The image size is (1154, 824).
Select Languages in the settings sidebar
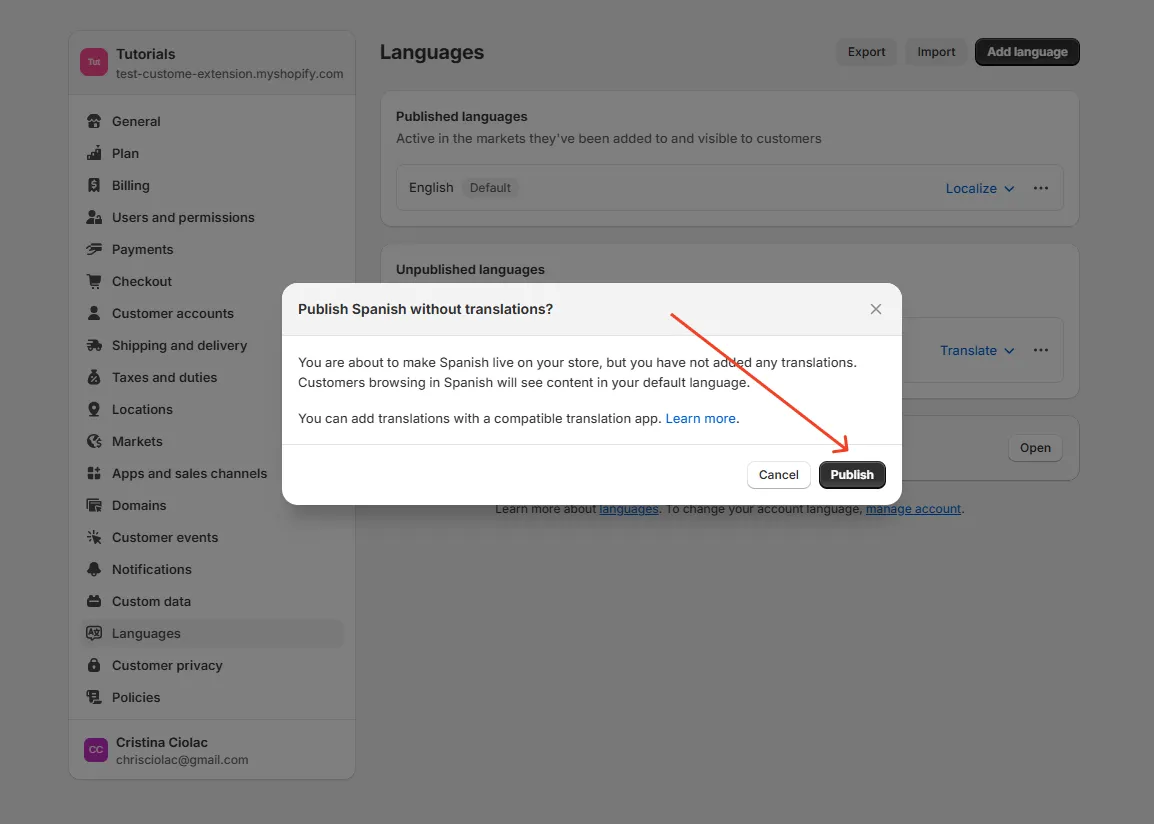[x=146, y=633]
